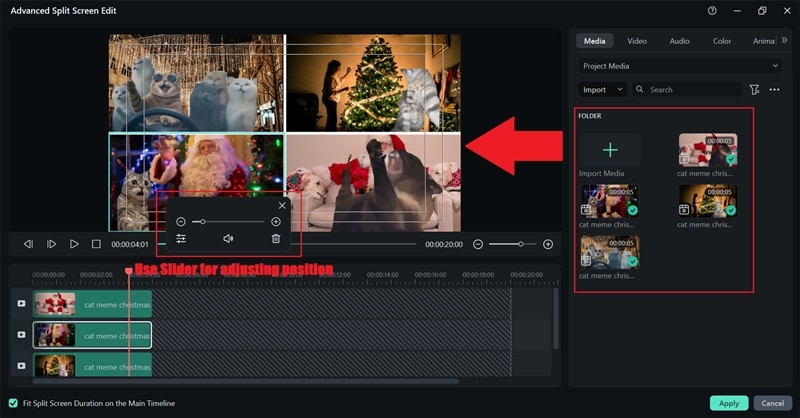The height and width of the screenshot is (418, 800).
Task: Open the Import dropdown menu
Action: [603, 89]
